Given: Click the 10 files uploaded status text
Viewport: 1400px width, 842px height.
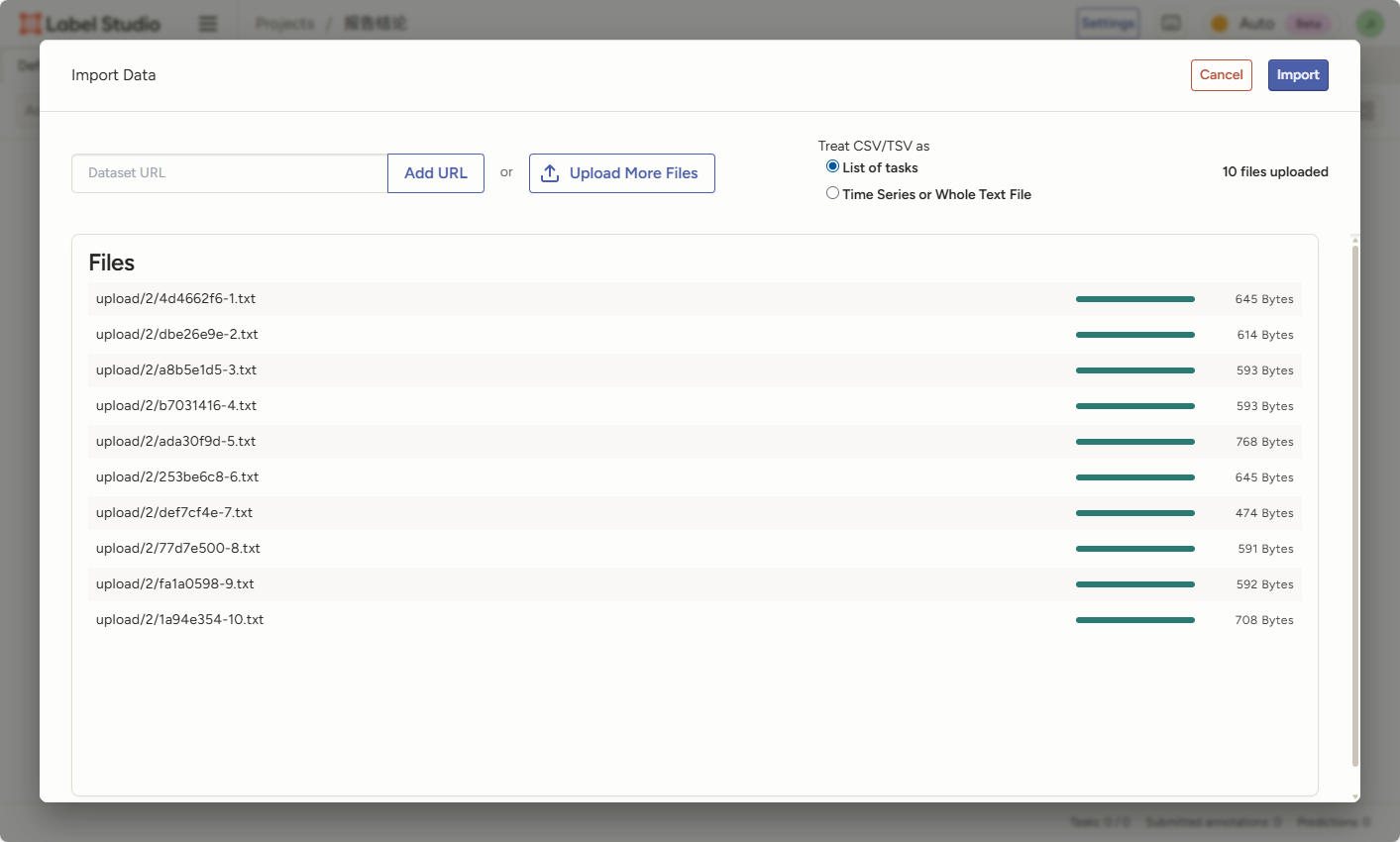Looking at the screenshot, I should coord(1275,171).
